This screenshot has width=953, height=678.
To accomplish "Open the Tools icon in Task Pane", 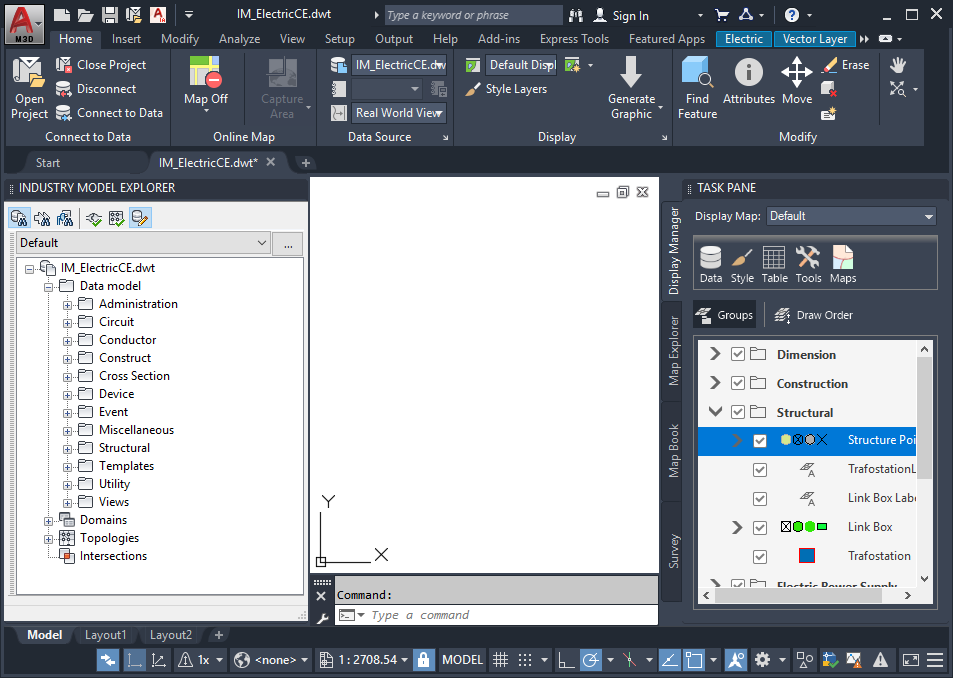I will tap(808, 264).
